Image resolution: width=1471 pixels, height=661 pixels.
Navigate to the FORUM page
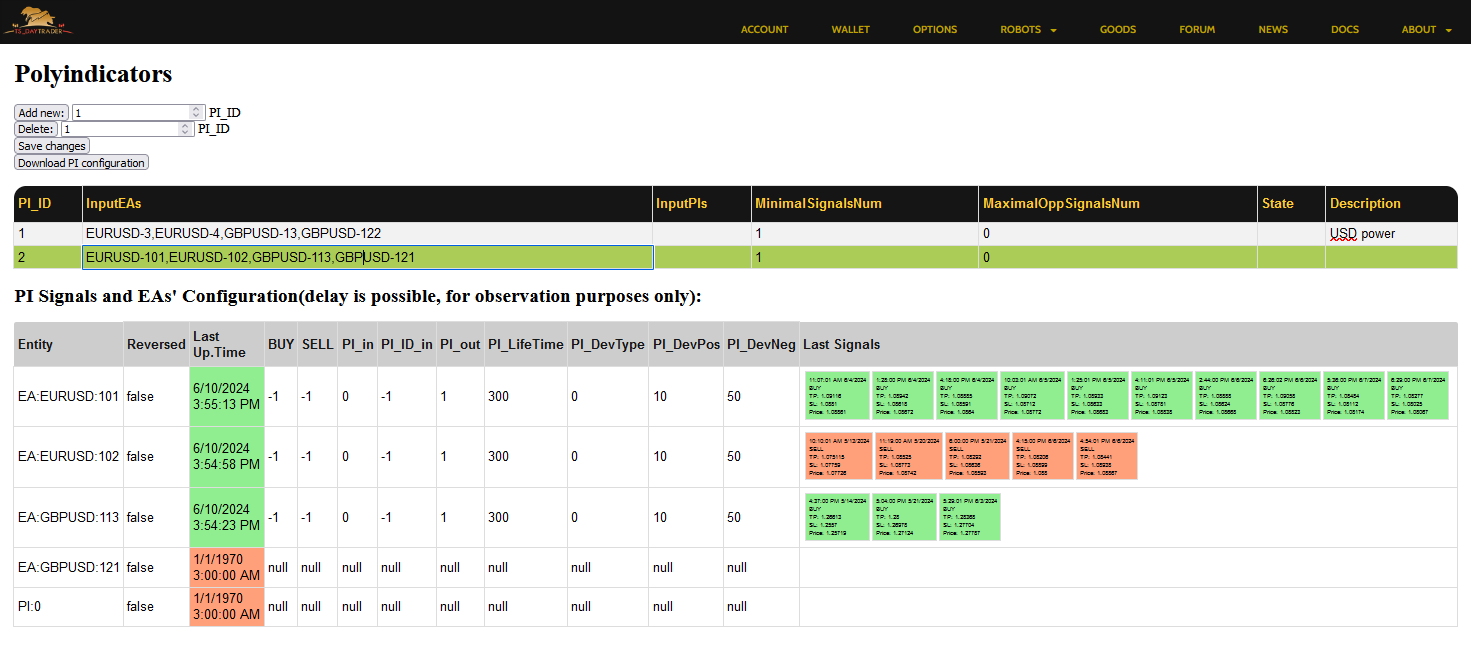pos(1197,30)
